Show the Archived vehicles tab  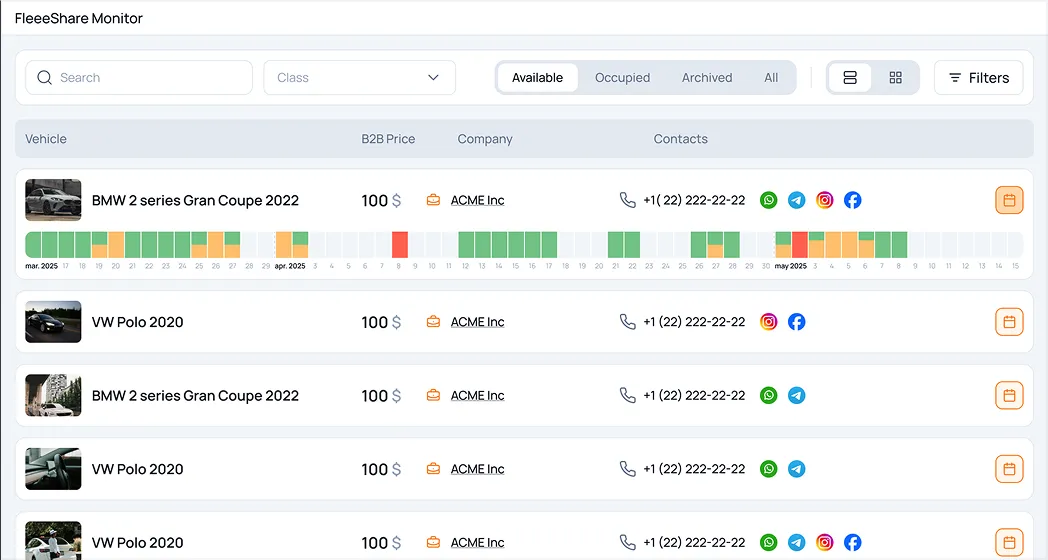click(x=706, y=78)
